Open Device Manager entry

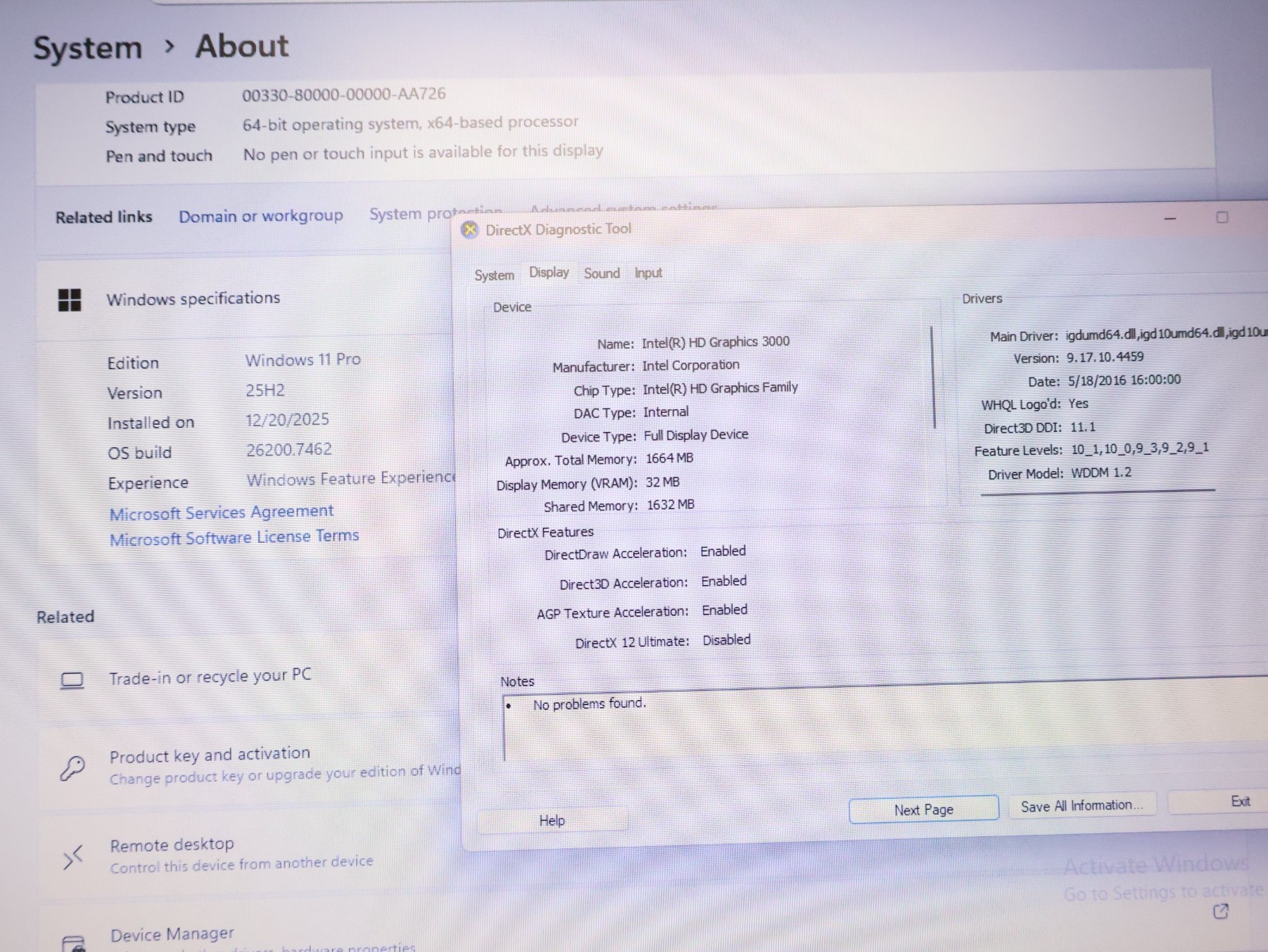coord(172,934)
